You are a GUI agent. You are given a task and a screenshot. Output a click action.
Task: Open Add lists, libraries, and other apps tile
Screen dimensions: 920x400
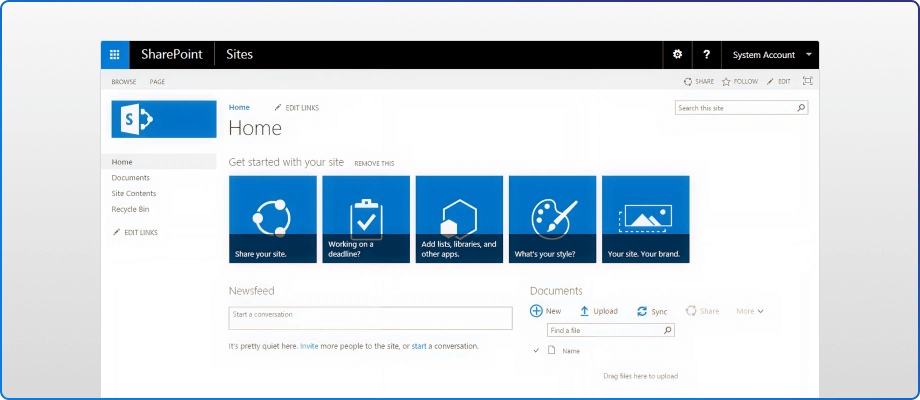pyautogui.click(x=459, y=219)
